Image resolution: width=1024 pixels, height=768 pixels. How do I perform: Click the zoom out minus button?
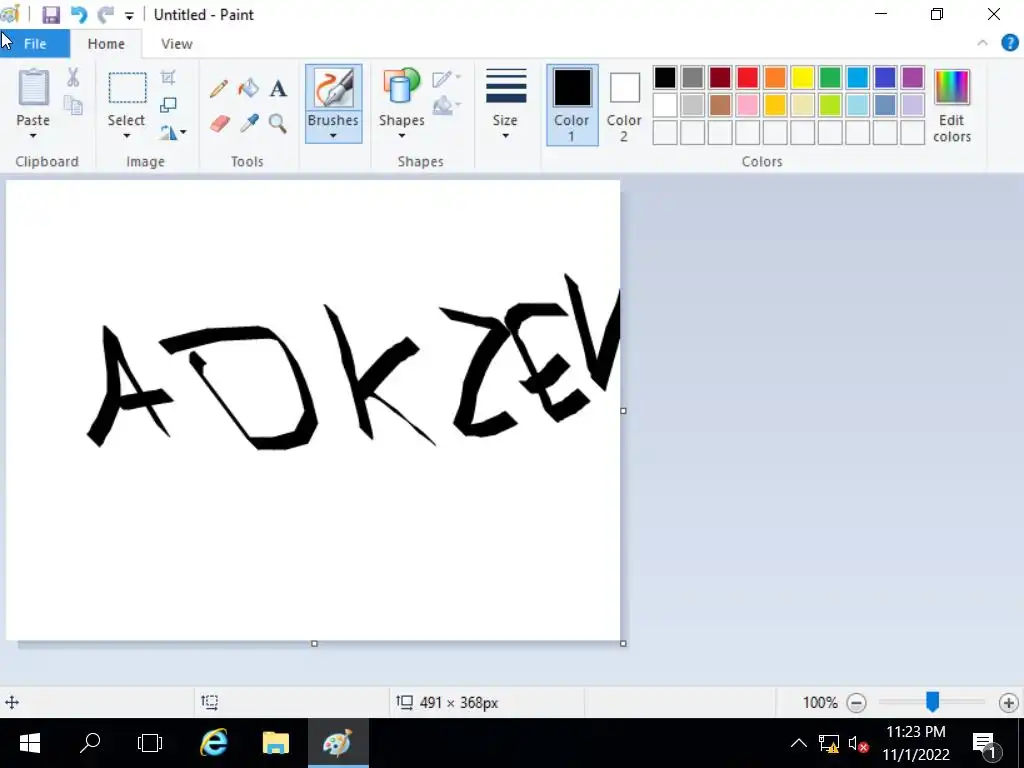pyautogui.click(x=856, y=703)
